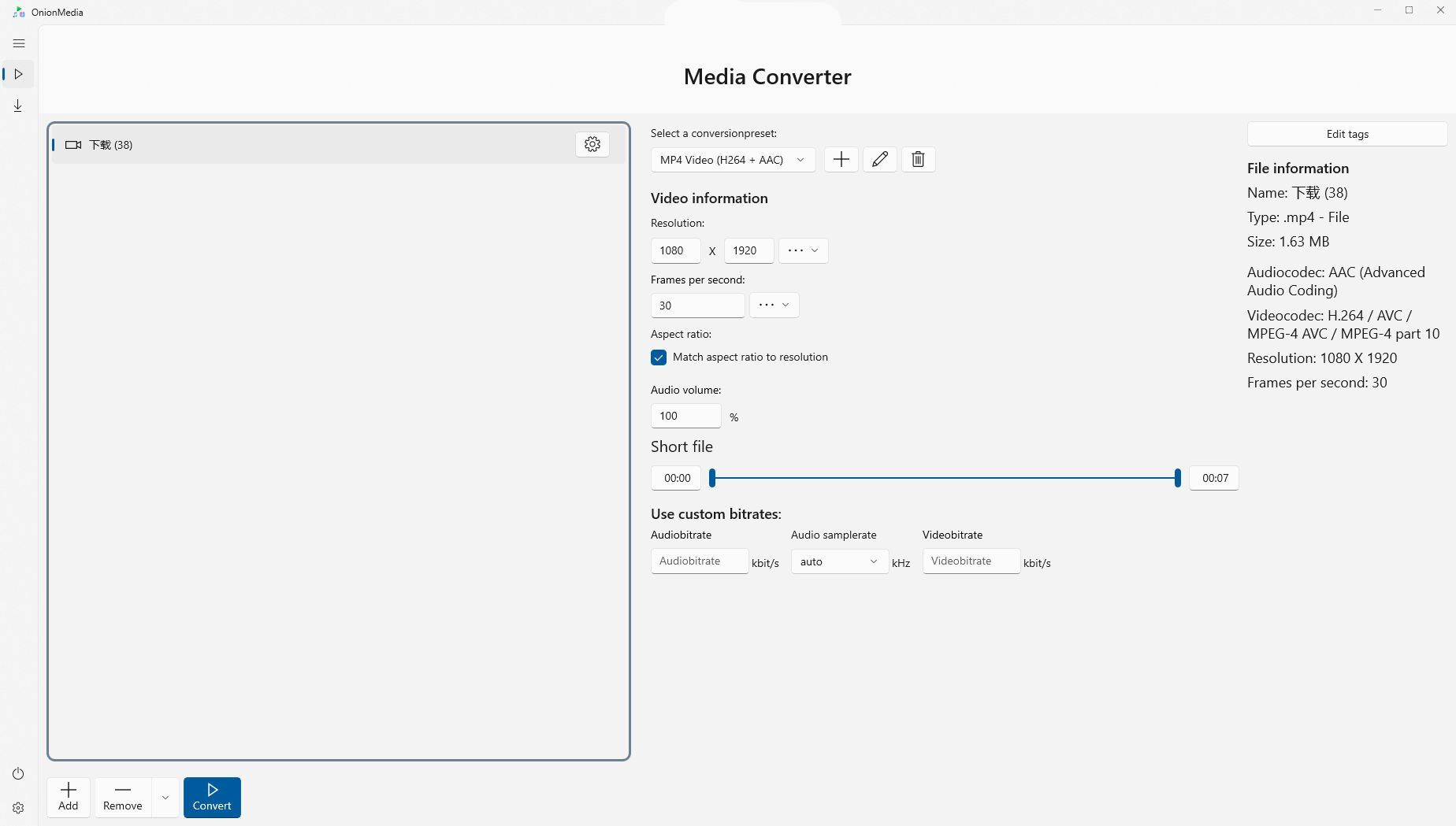Click the Edit tags button
This screenshot has width=1456, height=826.
(x=1346, y=134)
